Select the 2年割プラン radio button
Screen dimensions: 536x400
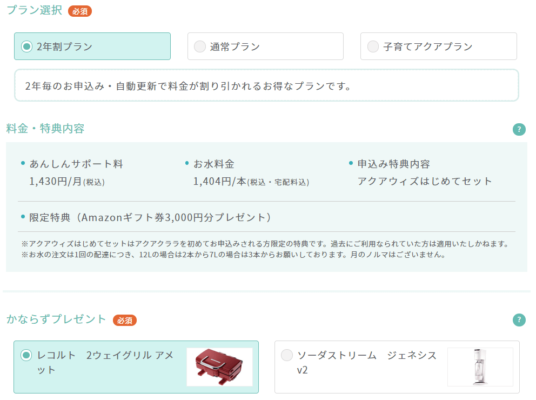click(x=27, y=46)
